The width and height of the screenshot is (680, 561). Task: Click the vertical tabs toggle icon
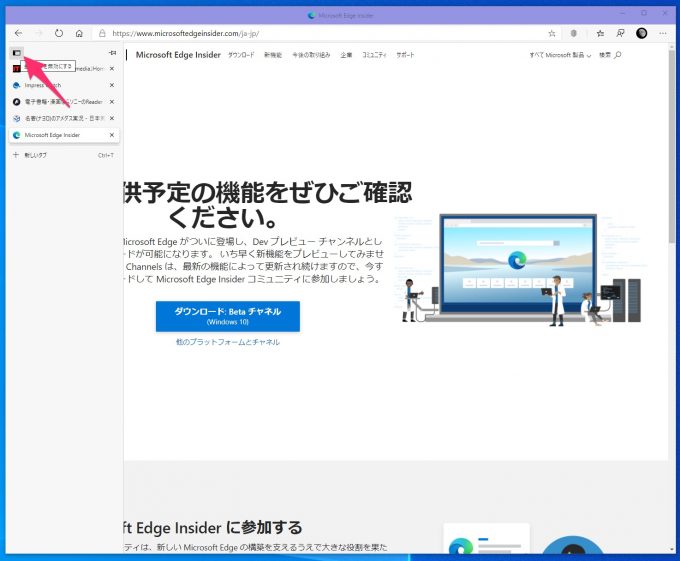16,53
